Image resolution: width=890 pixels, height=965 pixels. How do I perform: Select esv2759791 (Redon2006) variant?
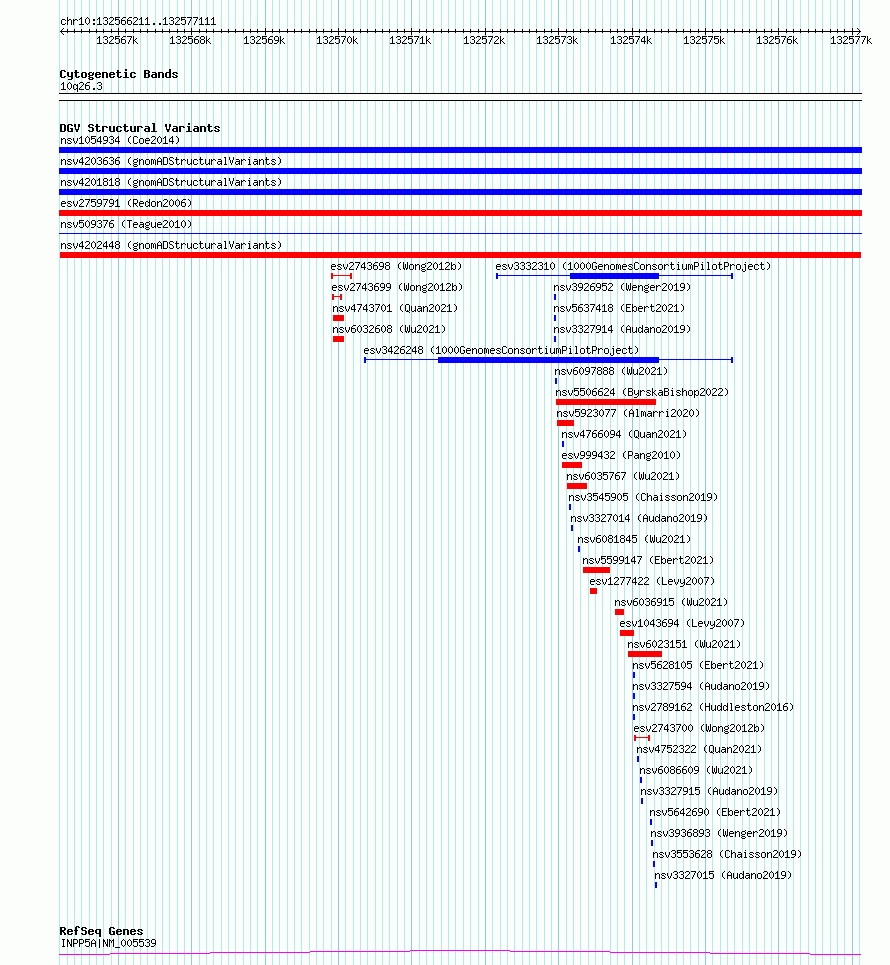126,203
